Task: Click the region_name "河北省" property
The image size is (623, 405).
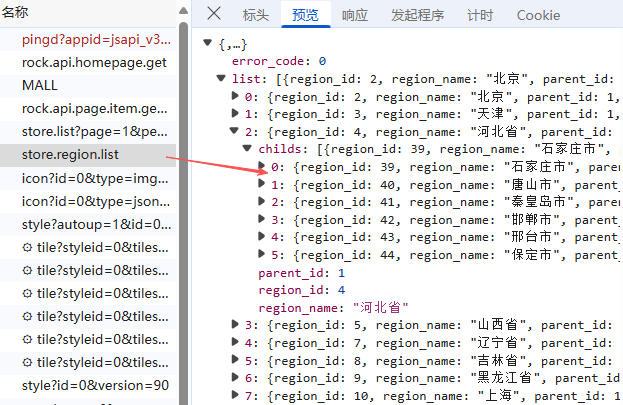Action: 333,308
